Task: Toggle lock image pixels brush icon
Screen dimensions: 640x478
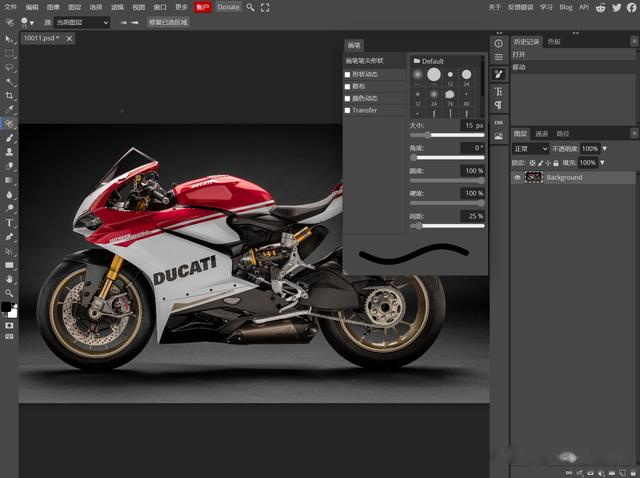Action: point(541,163)
